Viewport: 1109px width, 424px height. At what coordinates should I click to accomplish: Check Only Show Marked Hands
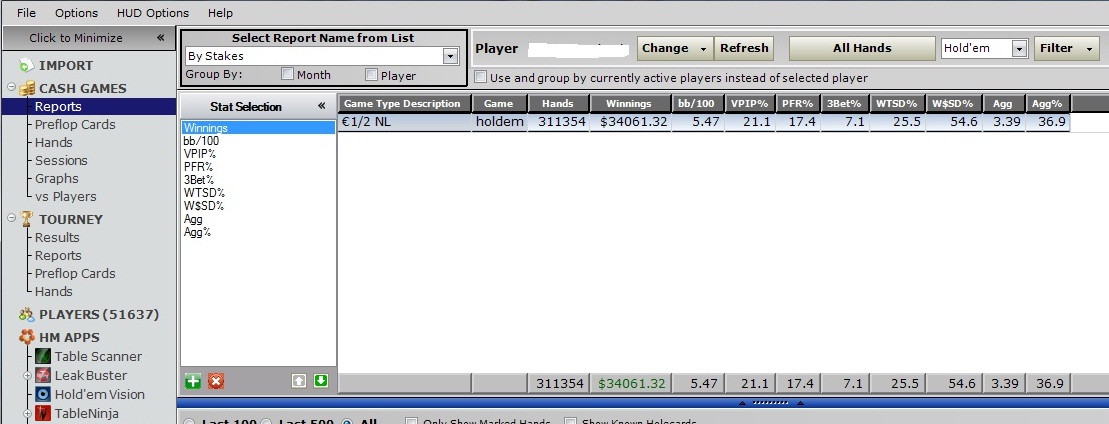coord(412,422)
